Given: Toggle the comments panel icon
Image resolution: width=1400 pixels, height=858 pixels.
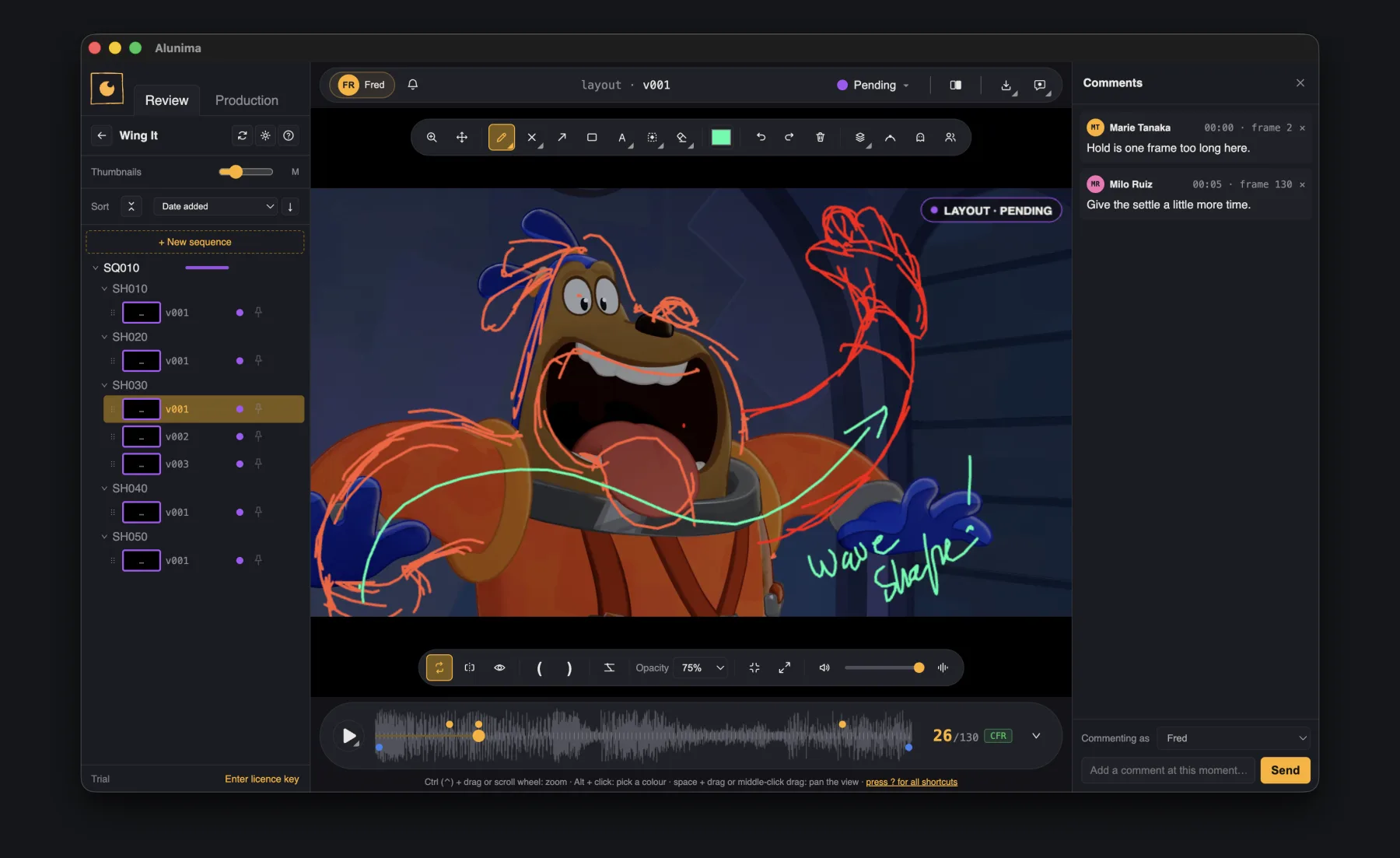Looking at the screenshot, I should point(1041,86).
